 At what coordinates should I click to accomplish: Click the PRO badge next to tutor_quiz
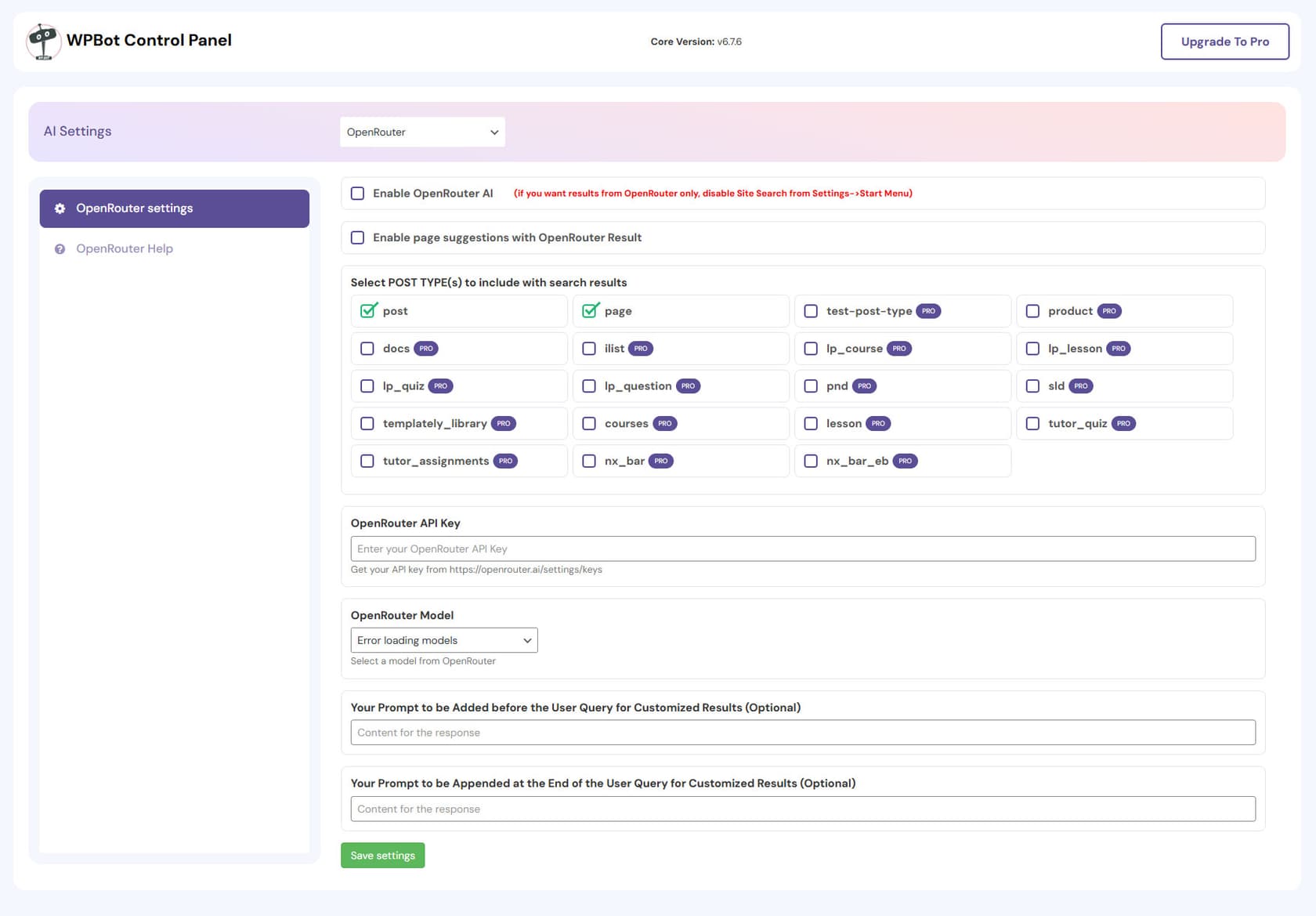[x=1123, y=424]
